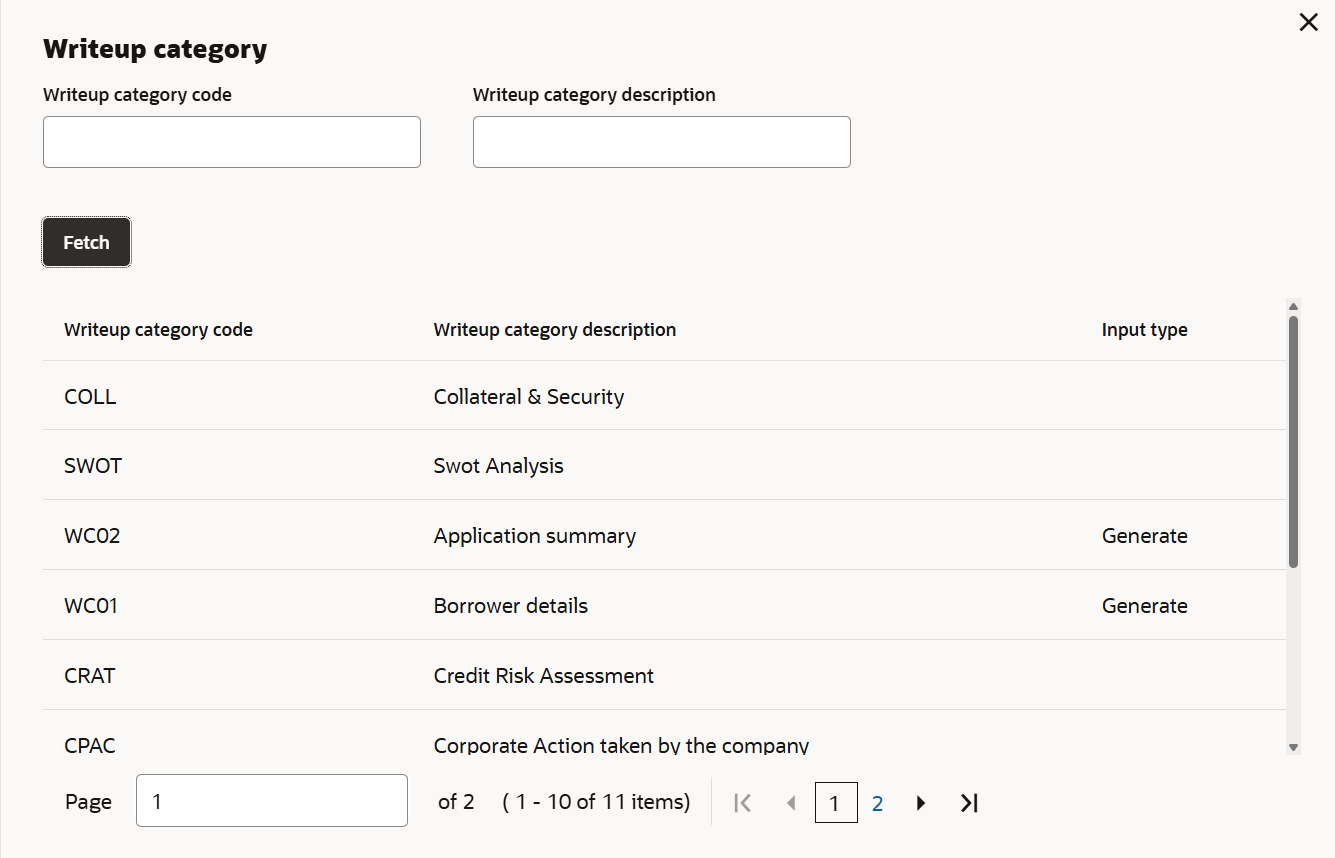Sort by the Input type column header
The height and width of the screenshot is (858, 1335).
click(x=1144, y=330)
